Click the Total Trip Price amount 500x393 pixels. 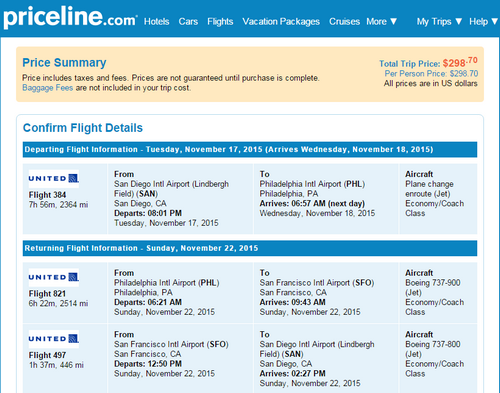[460, 62]
